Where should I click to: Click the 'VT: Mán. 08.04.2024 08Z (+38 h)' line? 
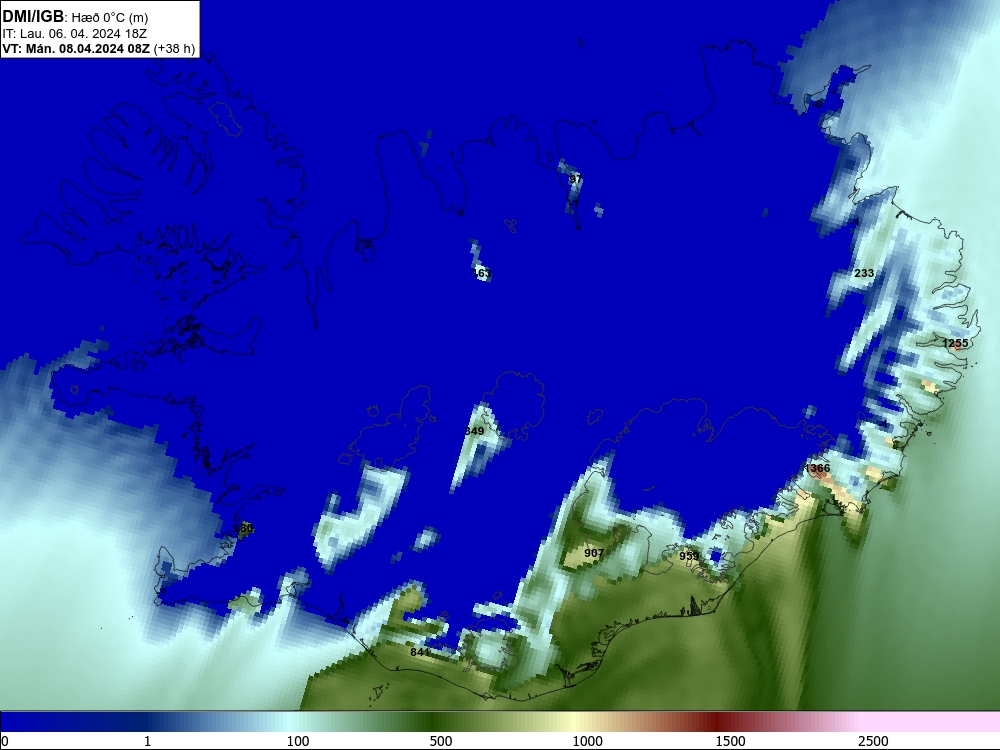(99, 48)
